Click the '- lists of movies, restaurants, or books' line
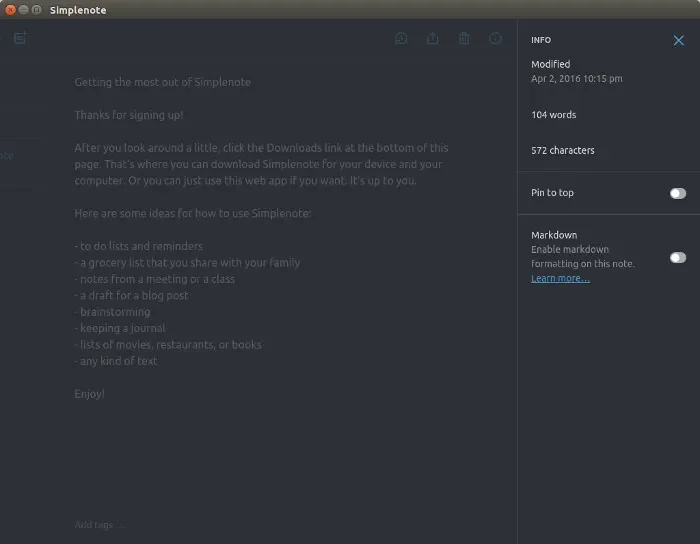Image resolution: width=700 pixels, height=544 pixels. click(168, 345)
